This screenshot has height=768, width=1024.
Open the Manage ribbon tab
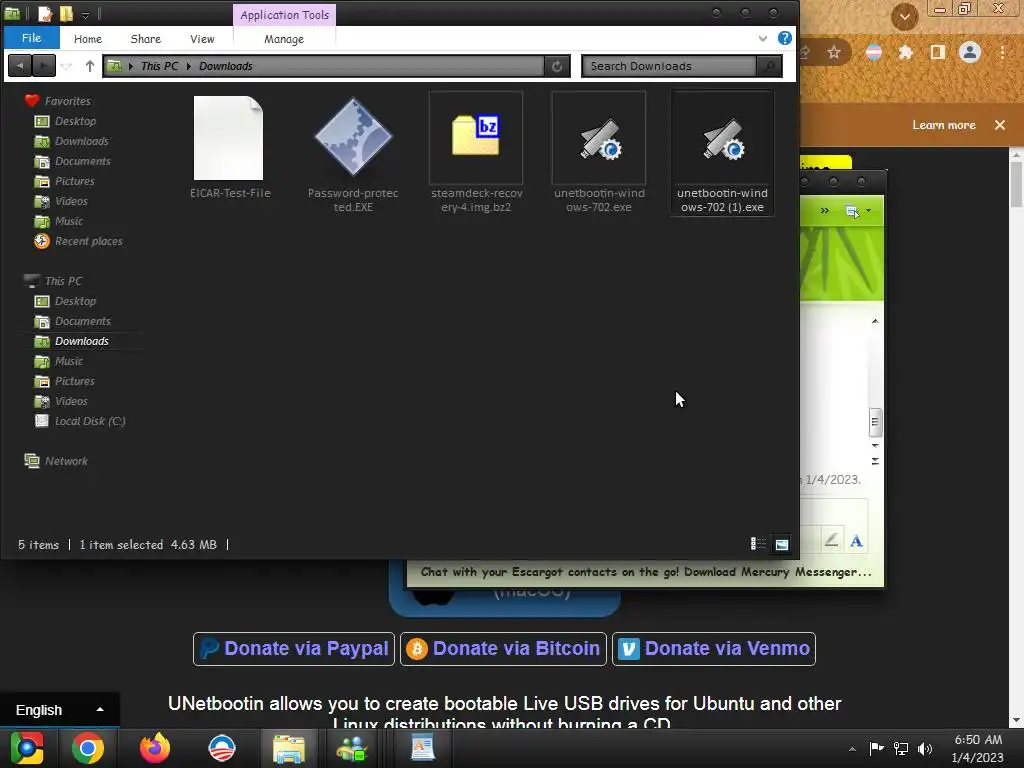[283, 39]
